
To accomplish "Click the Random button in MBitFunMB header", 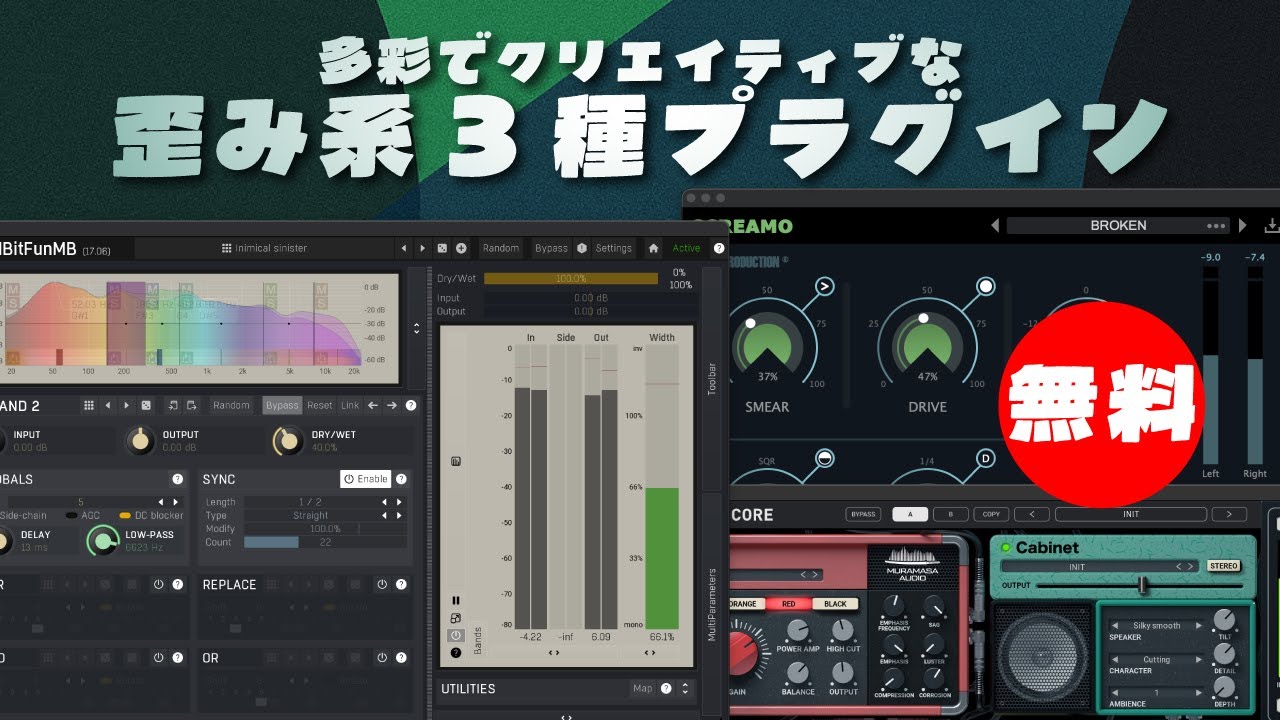I will pos(501,248).
